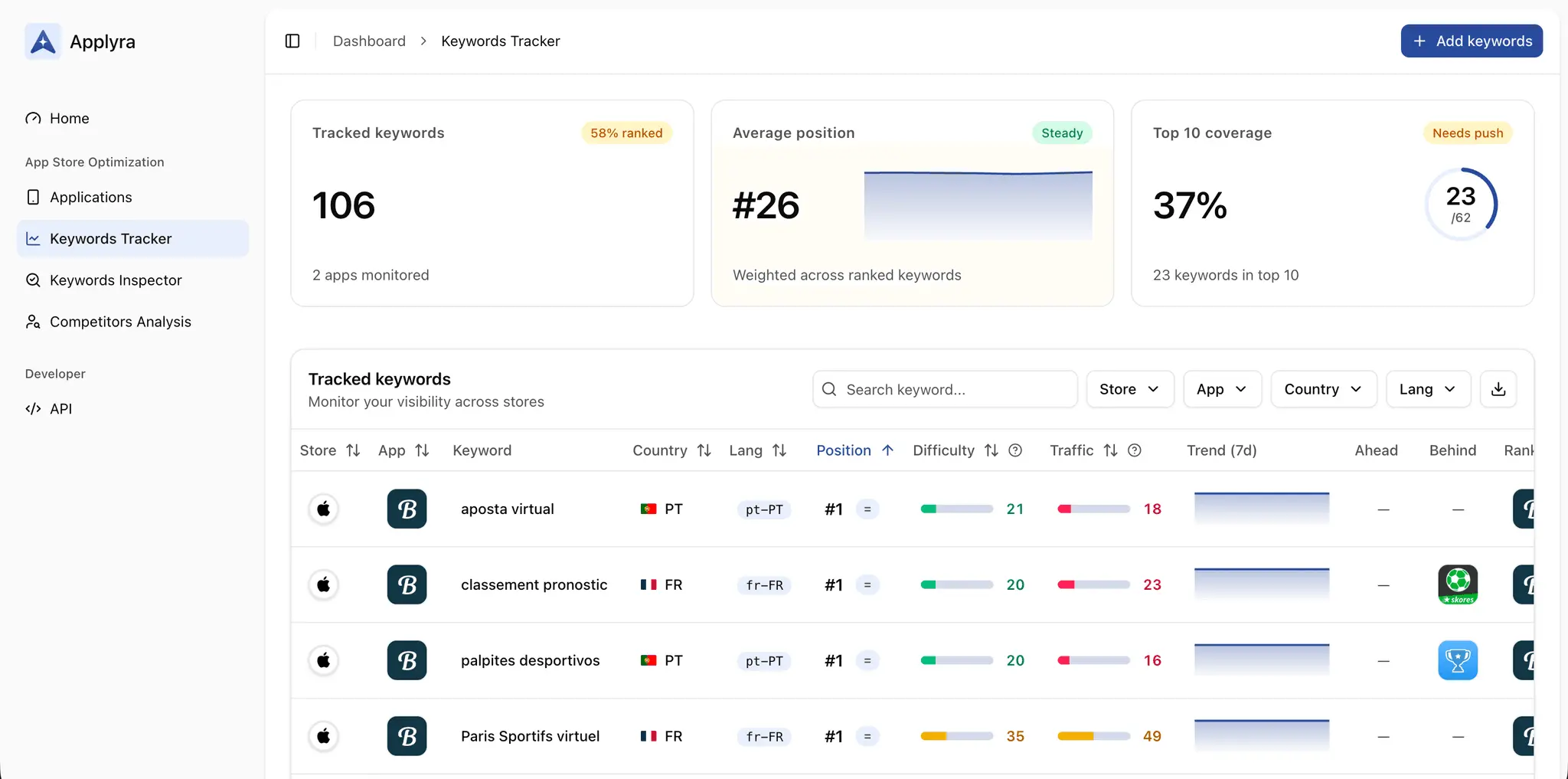Click the 'palpites desportivos' keyword
Image resolution: width=1568 pixels, height=779 pixels.
point(530,661)
